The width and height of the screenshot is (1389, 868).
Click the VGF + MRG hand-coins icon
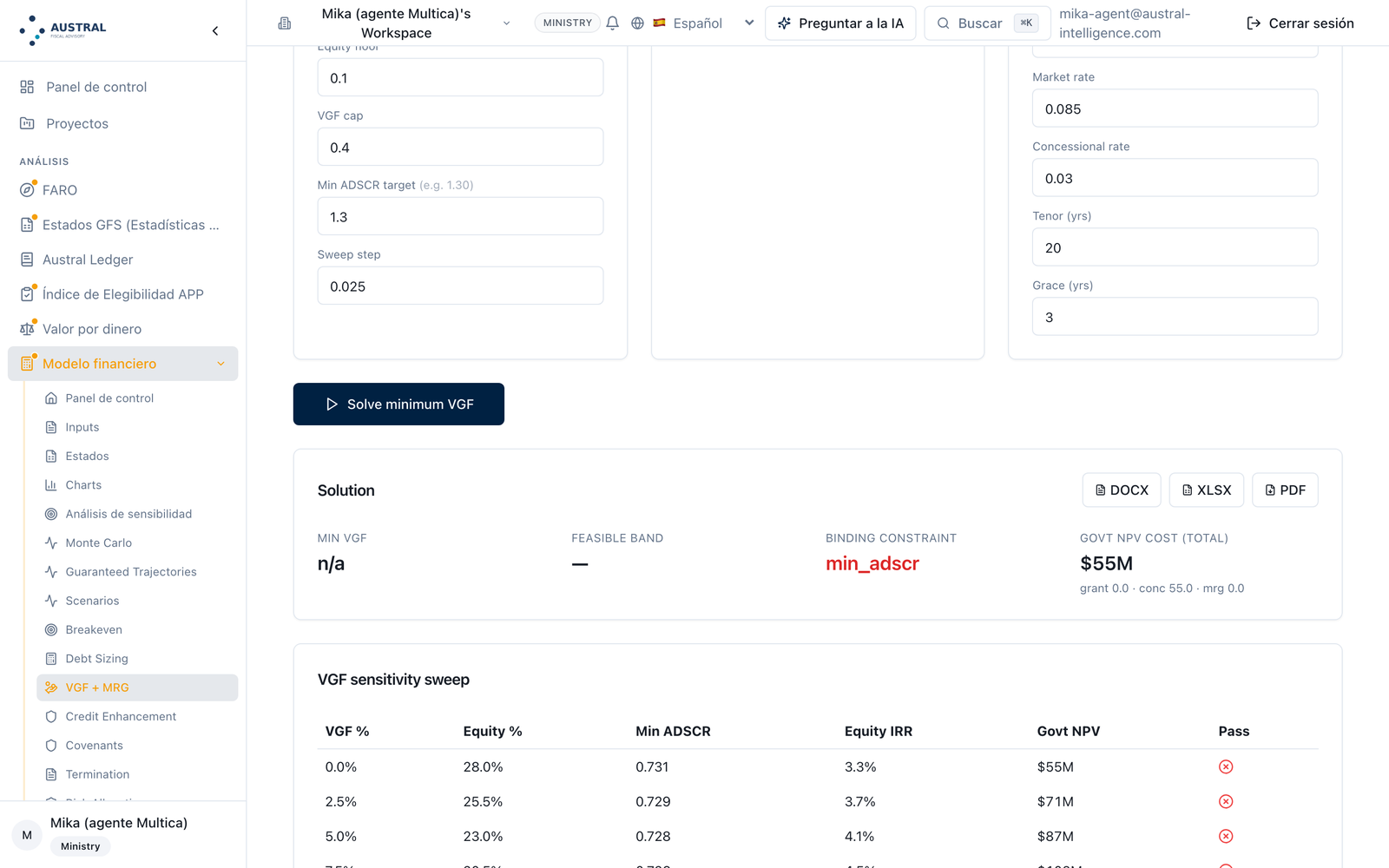51,687
